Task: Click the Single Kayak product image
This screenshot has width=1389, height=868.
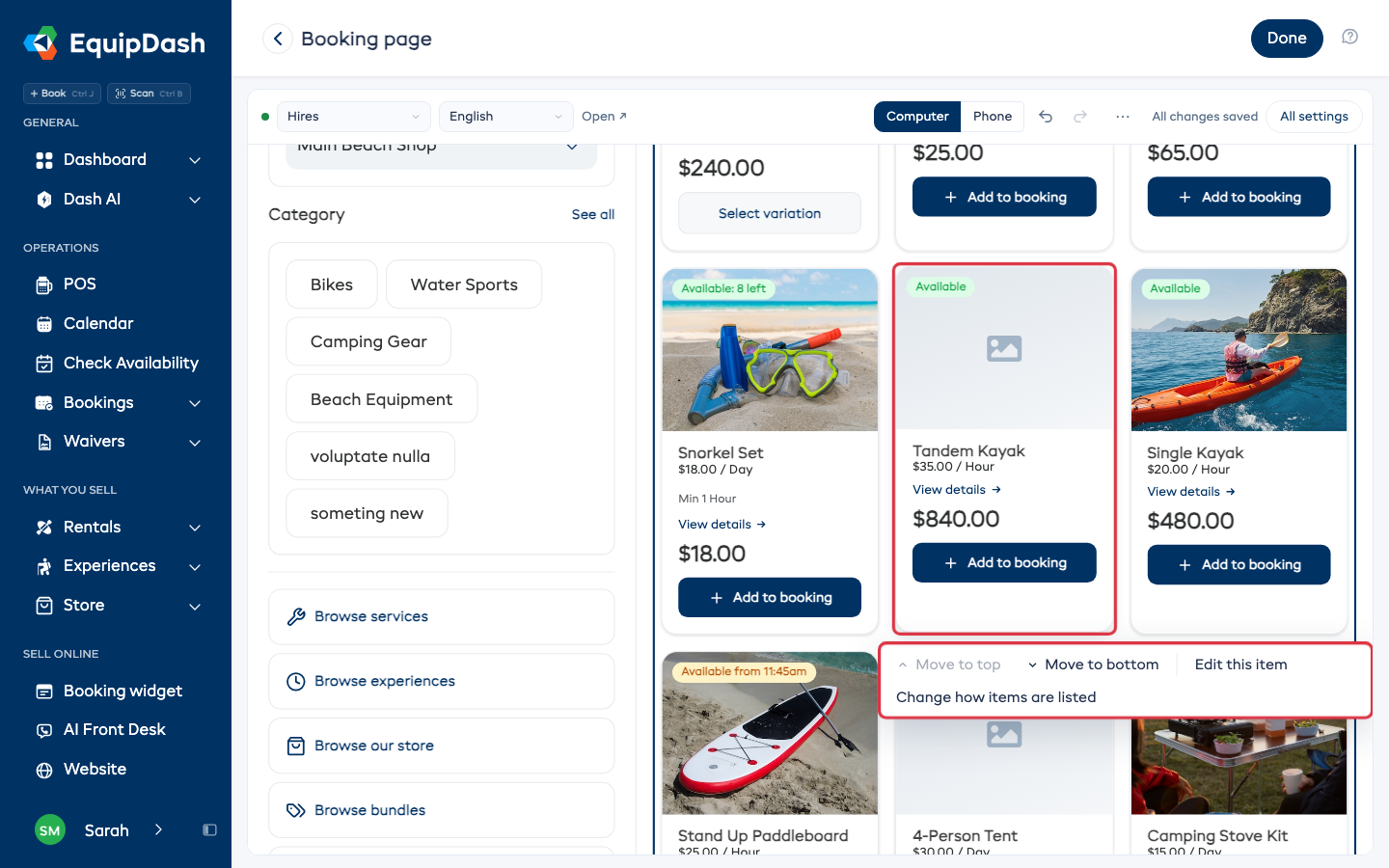Action: [x=1239, y=350]
